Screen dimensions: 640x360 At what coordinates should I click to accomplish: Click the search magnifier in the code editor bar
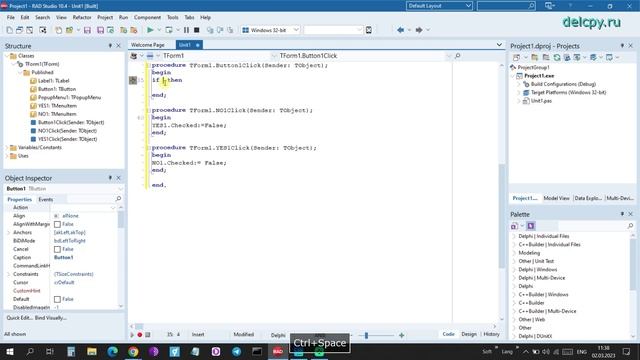click(457, 56)
